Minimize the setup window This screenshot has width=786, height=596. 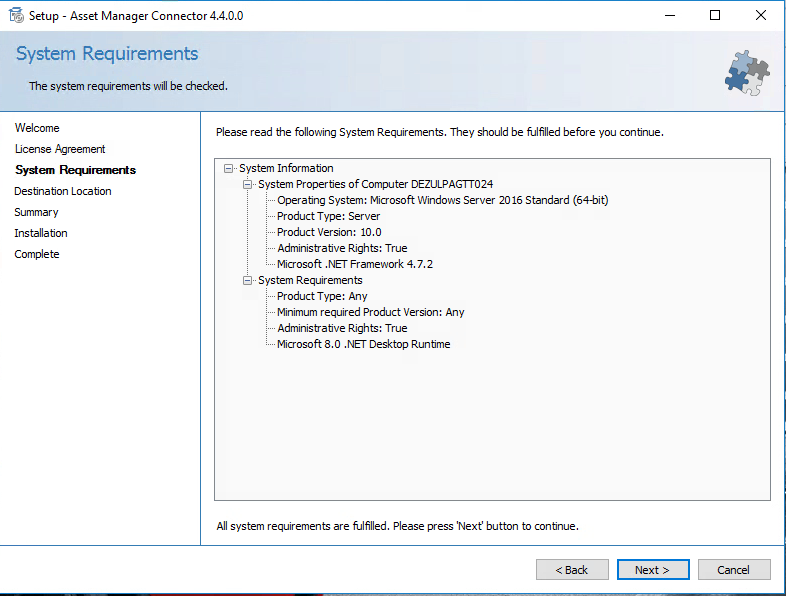[x=669, y=15]
